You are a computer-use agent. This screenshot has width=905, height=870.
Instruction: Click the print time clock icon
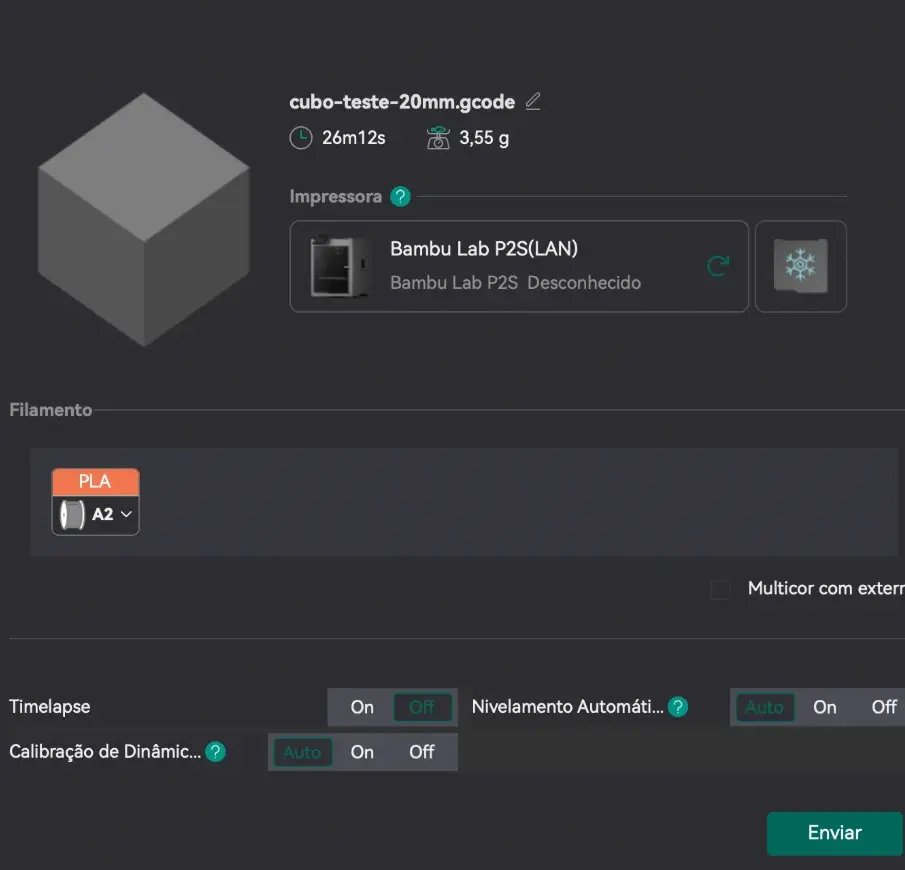tap(301, 138)
